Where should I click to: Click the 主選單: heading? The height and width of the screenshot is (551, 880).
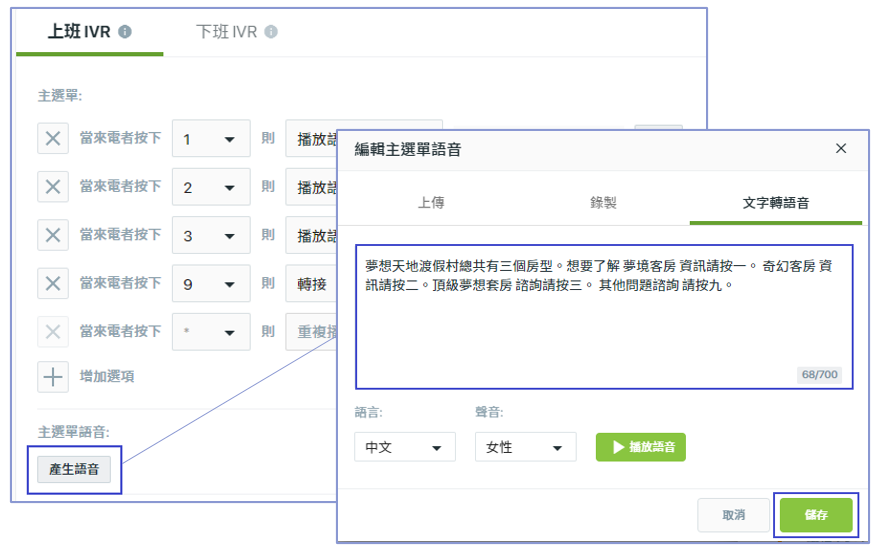point(59,96)
